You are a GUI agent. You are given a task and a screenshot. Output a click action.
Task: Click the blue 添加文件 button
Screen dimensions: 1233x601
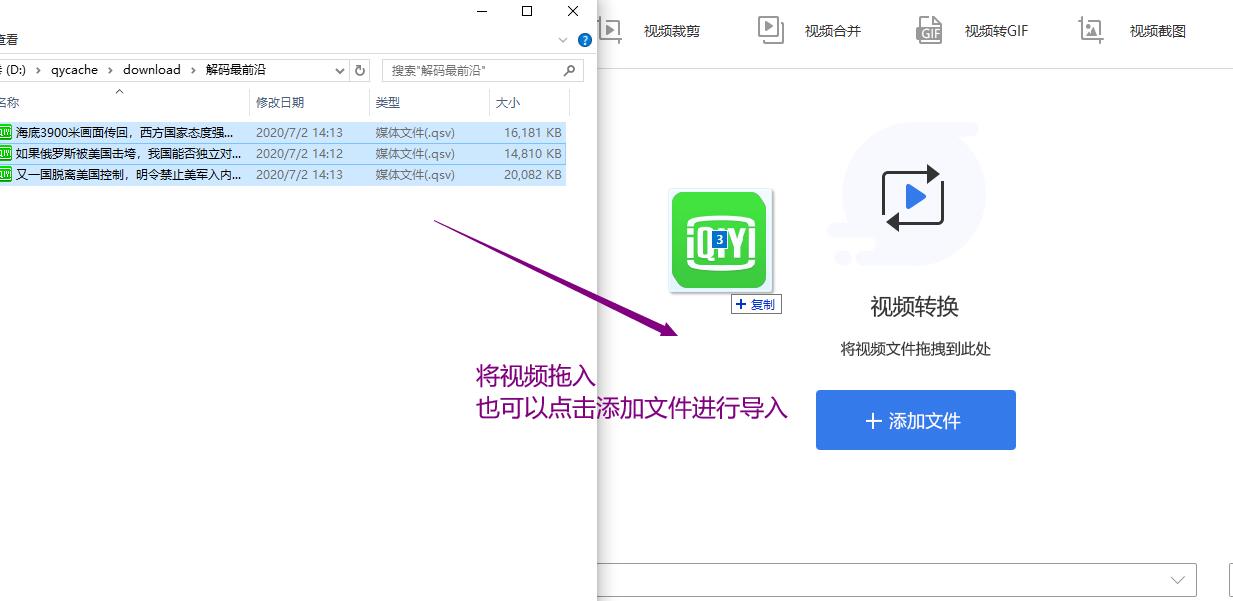point(916,420)
